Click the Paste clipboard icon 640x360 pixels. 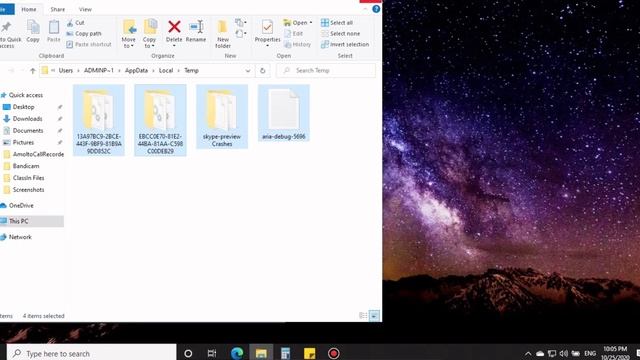[x=54, y=28]
